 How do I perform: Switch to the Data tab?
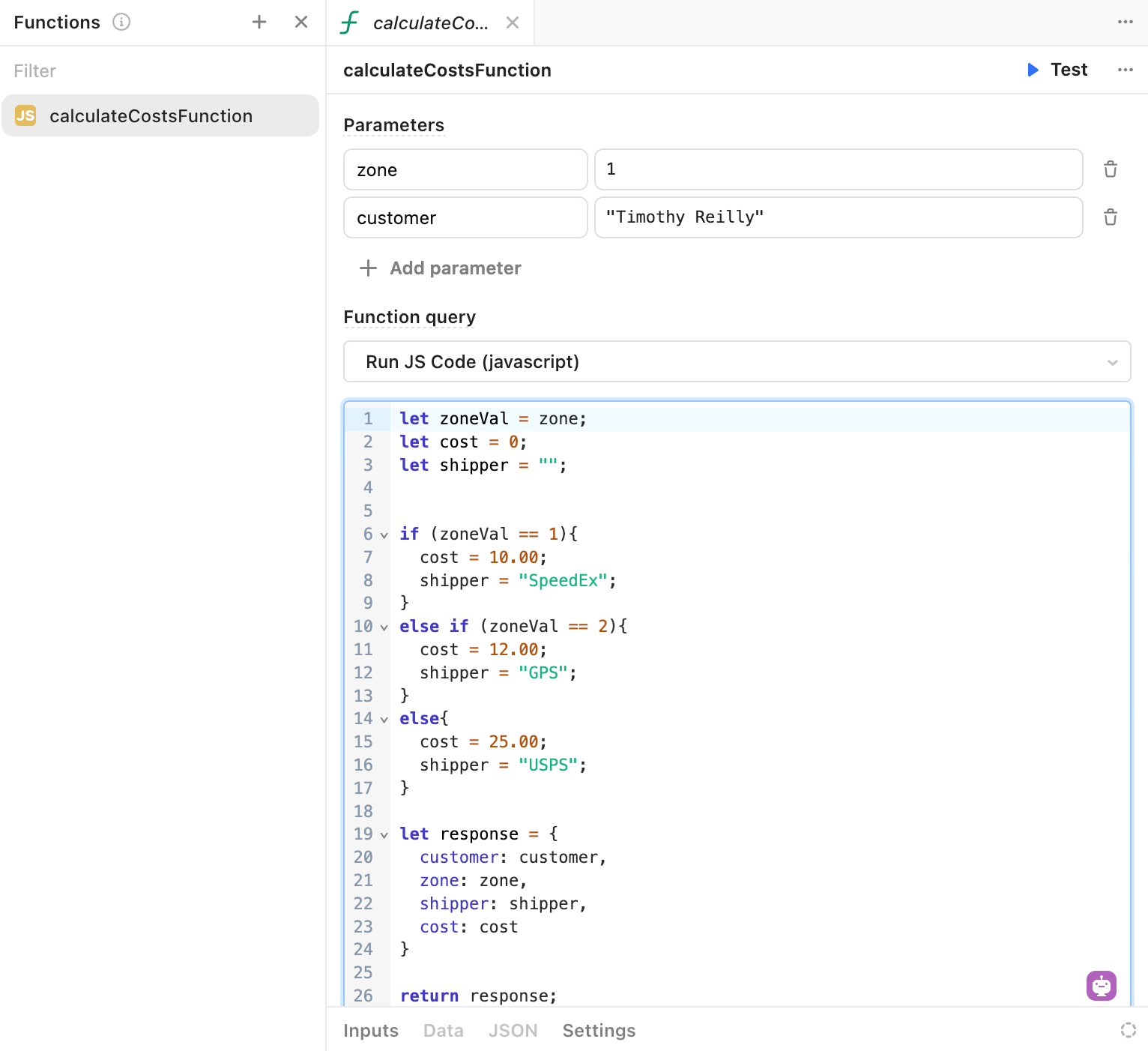[444, 1031]
